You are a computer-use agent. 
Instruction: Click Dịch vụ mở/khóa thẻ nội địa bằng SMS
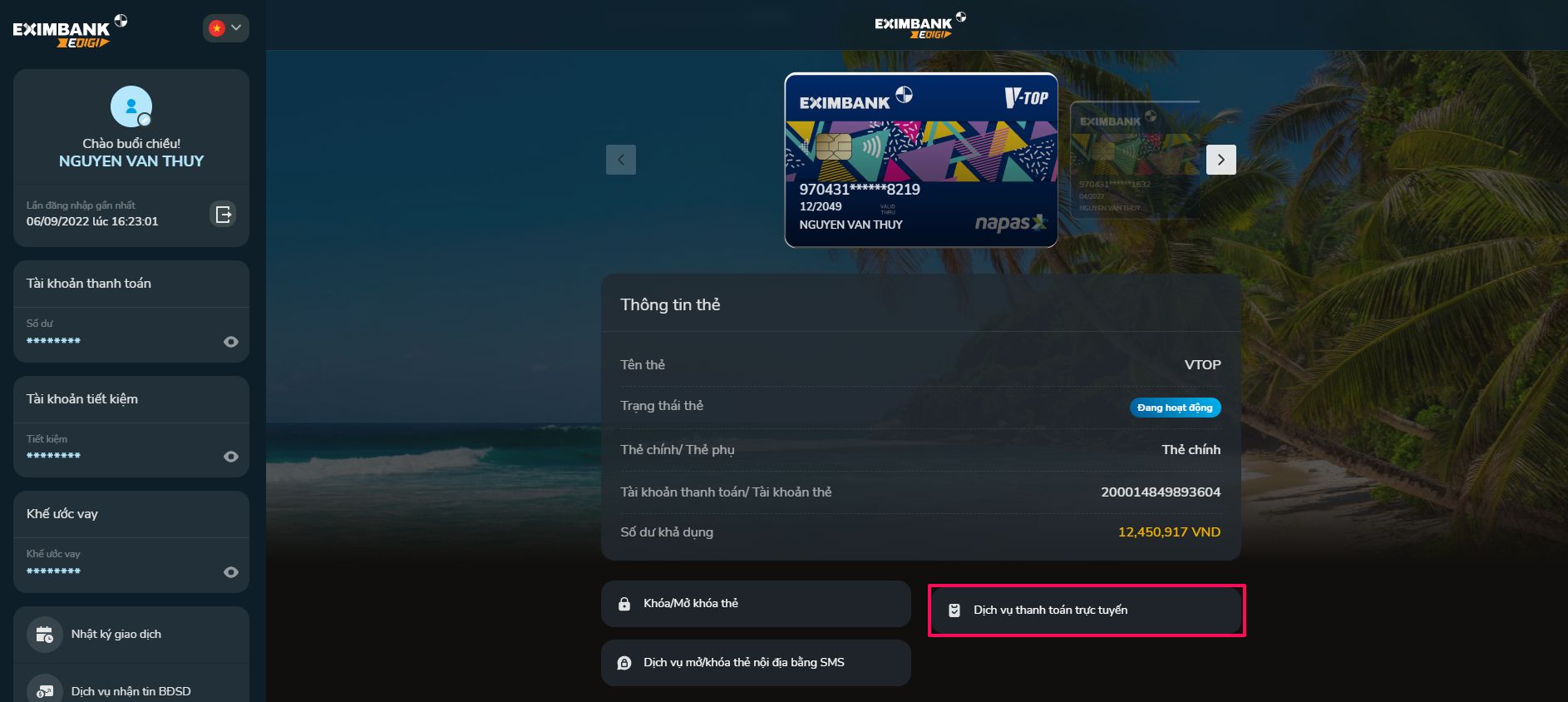click(756, 663)
